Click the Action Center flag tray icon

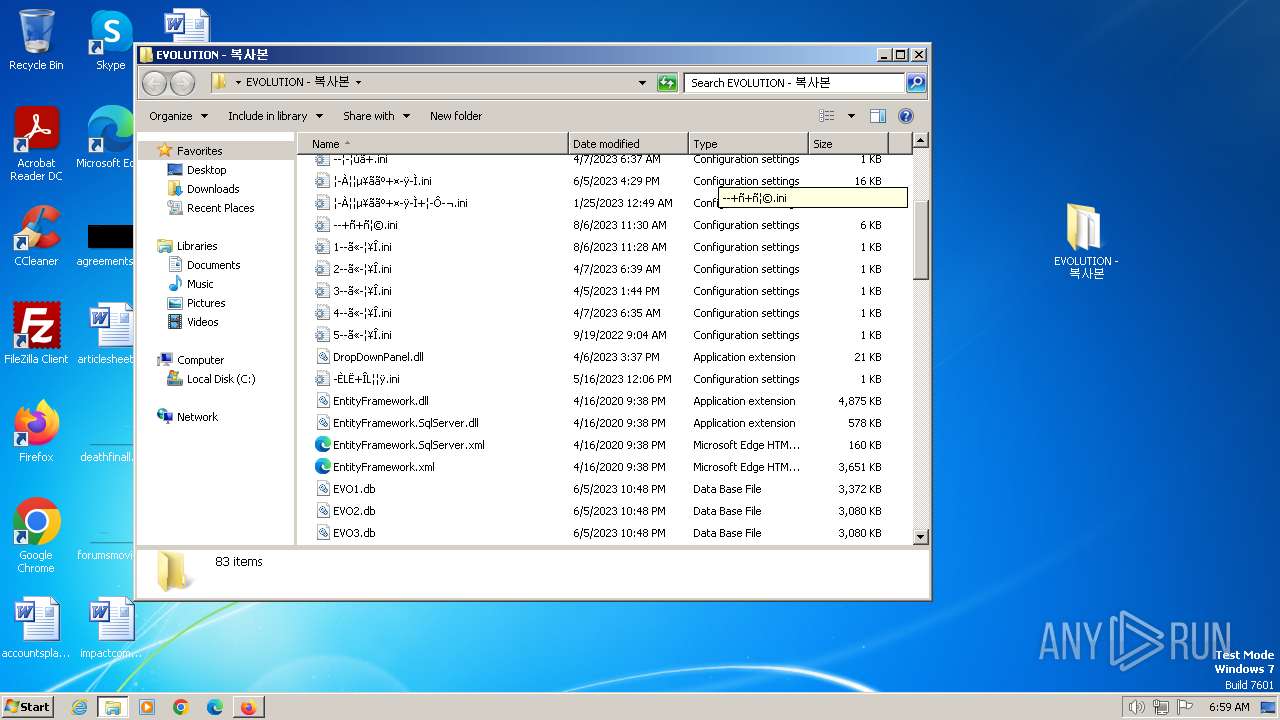point(1184,707)
